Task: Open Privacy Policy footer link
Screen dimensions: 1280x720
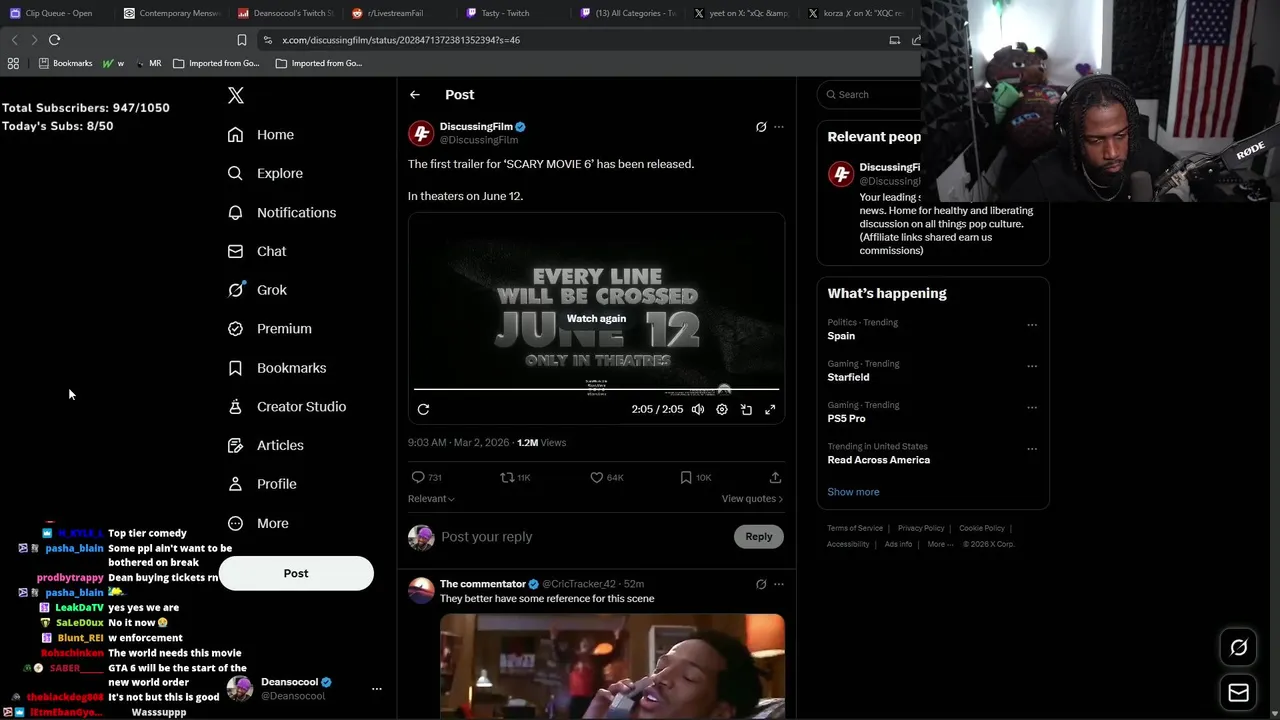Action: [x=921, y=528]
